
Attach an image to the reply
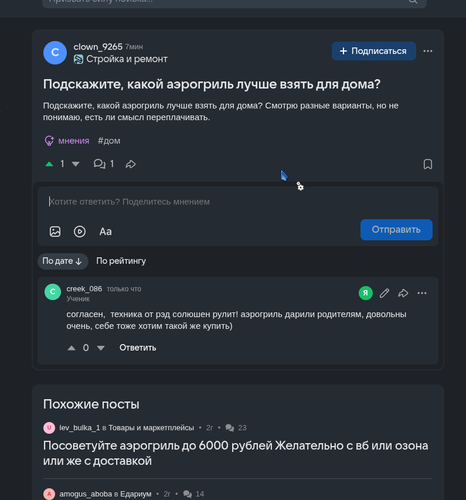55,231
